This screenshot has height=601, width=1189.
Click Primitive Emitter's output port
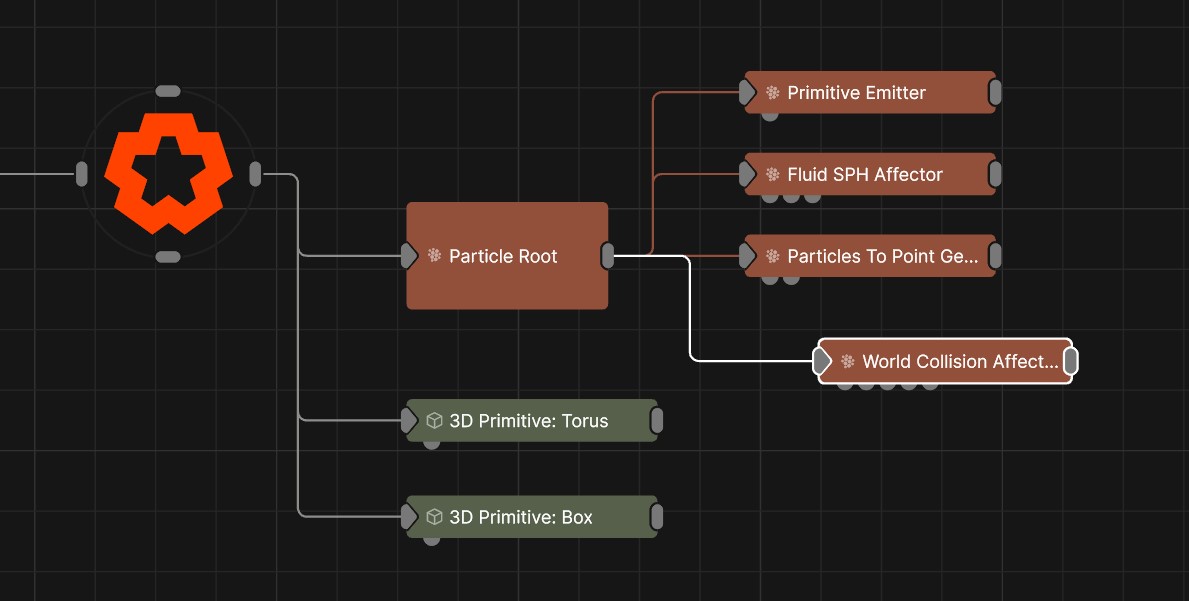point(995,92)
